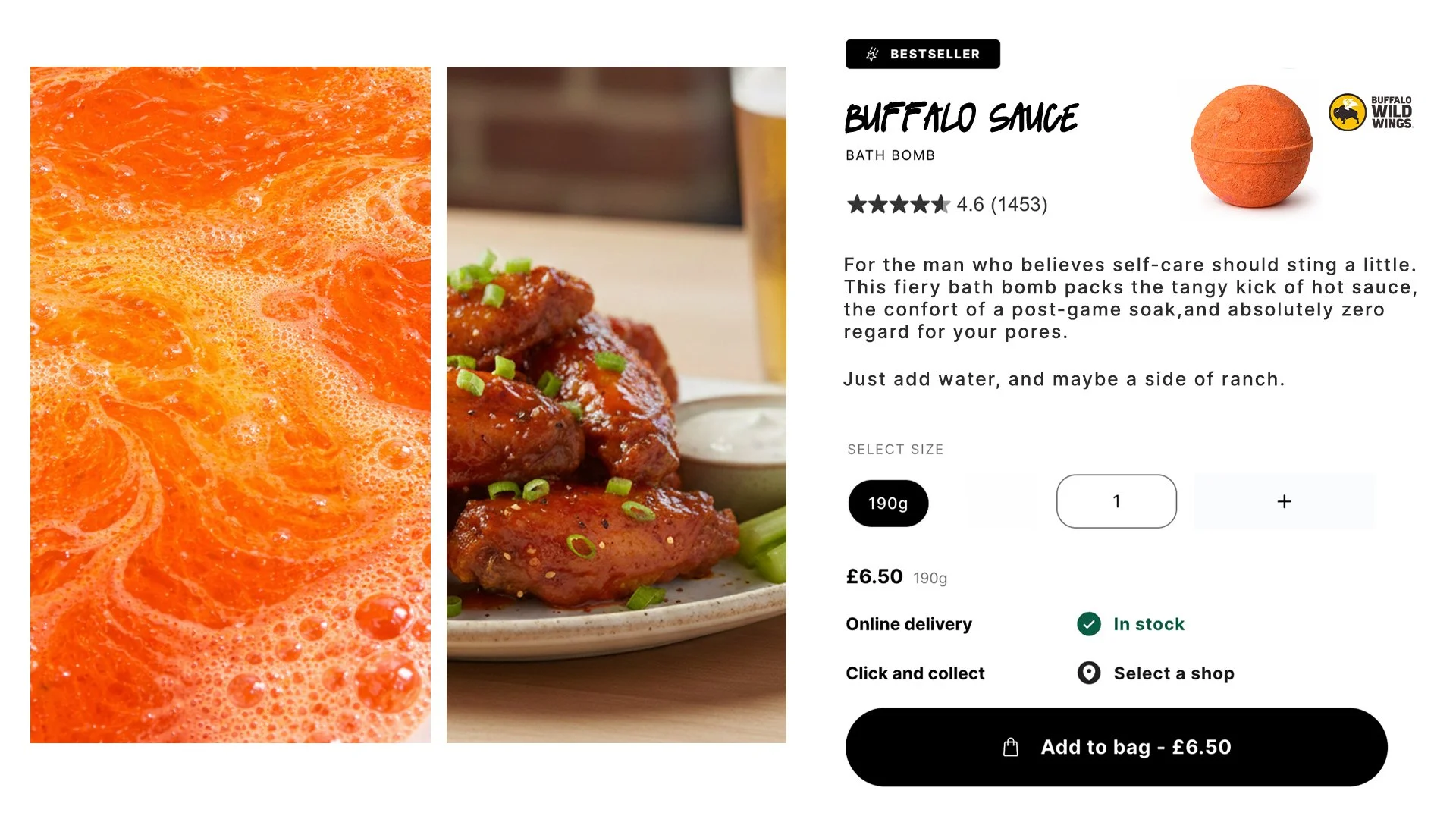Click the 4.6 (1453) reviews count
Screen dimensions: 1456x819
1002,204
